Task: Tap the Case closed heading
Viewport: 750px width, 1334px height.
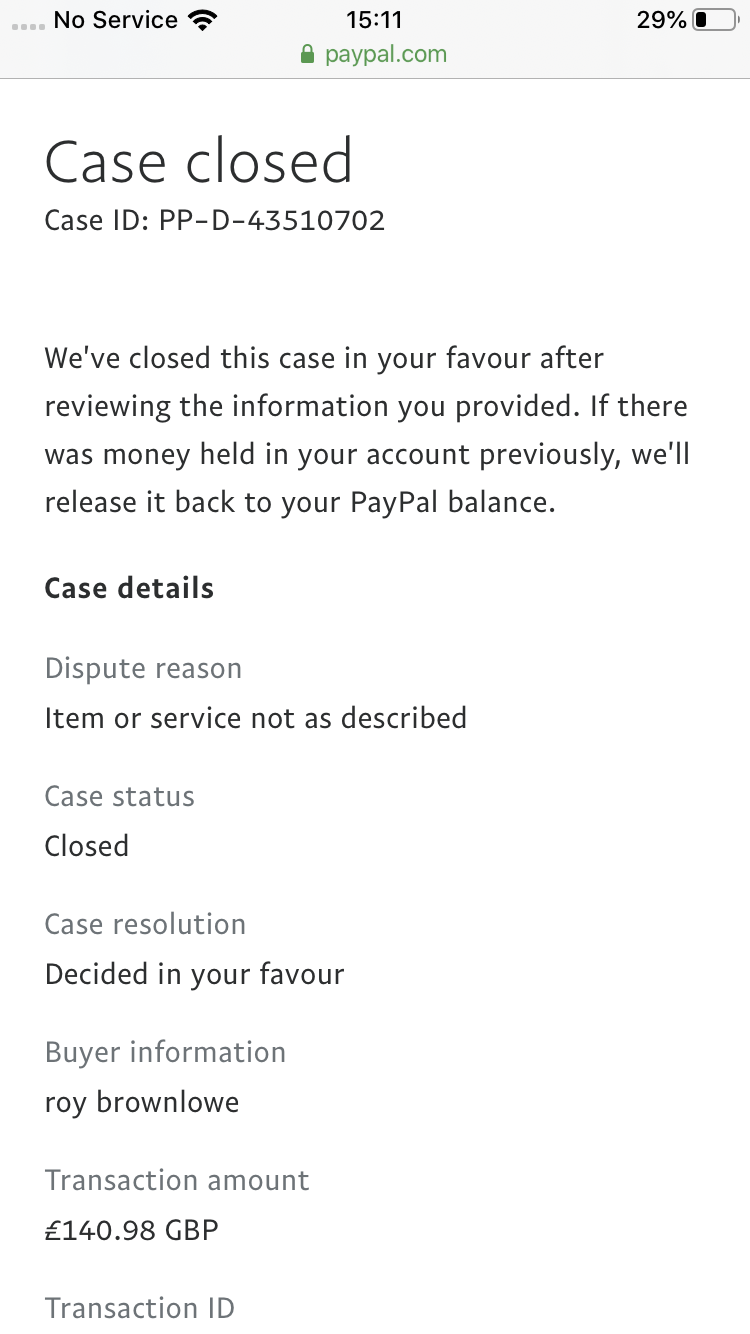Action: [199, 160]
